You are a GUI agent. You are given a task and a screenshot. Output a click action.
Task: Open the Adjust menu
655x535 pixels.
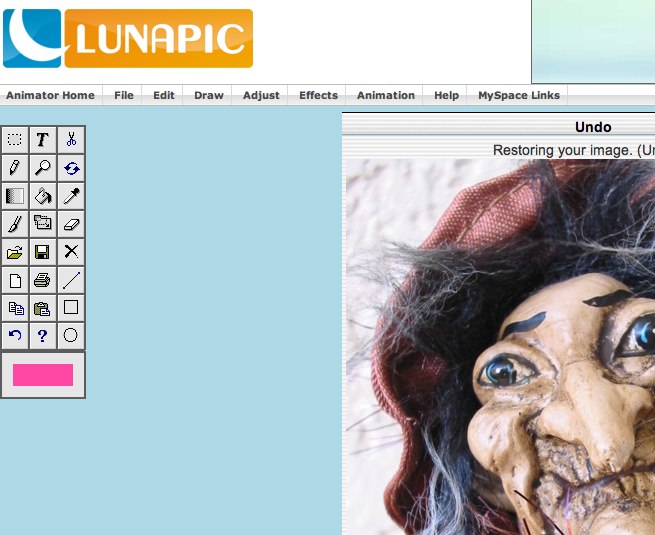(x=261, y=95)
